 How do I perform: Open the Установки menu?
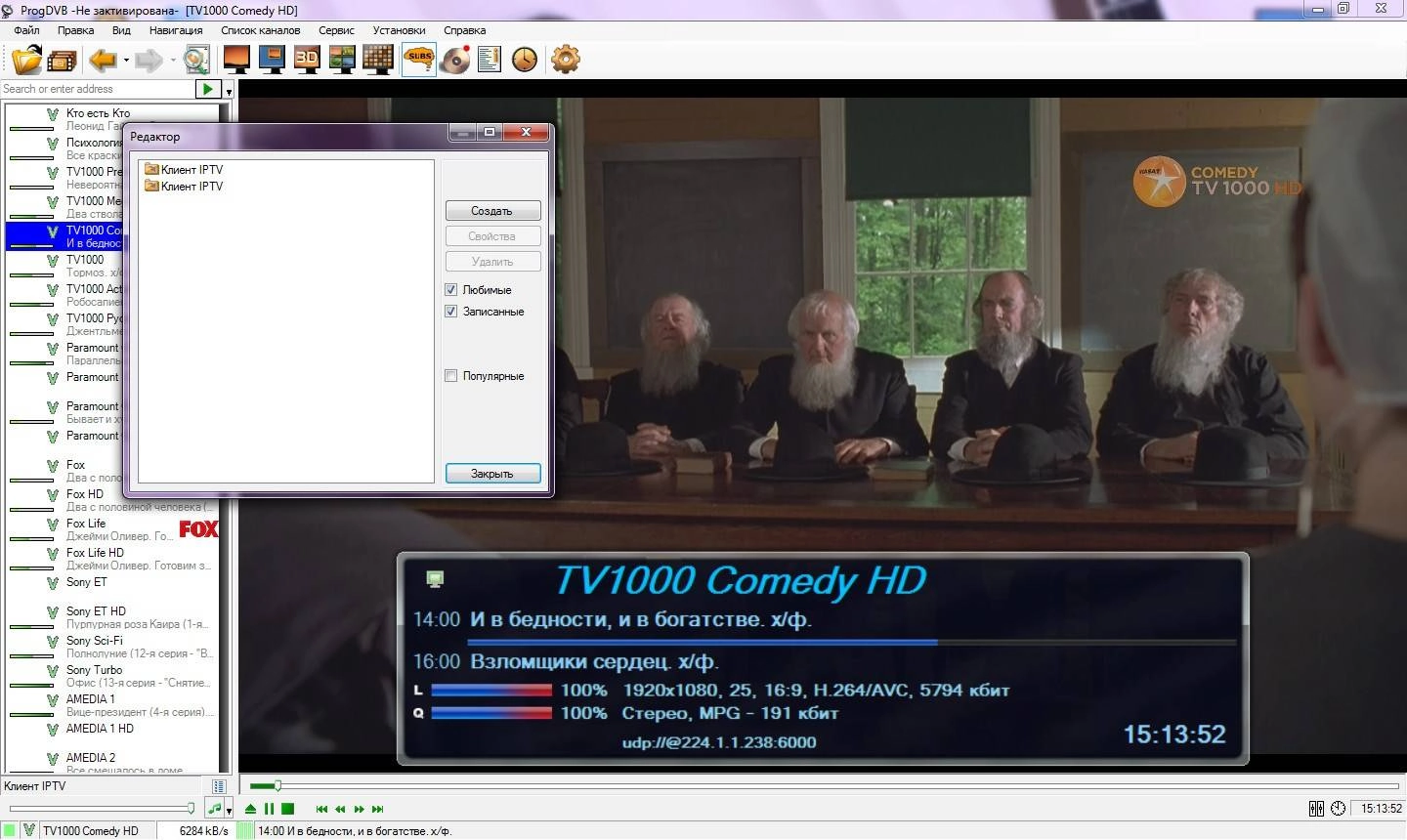tap(399, 30)
